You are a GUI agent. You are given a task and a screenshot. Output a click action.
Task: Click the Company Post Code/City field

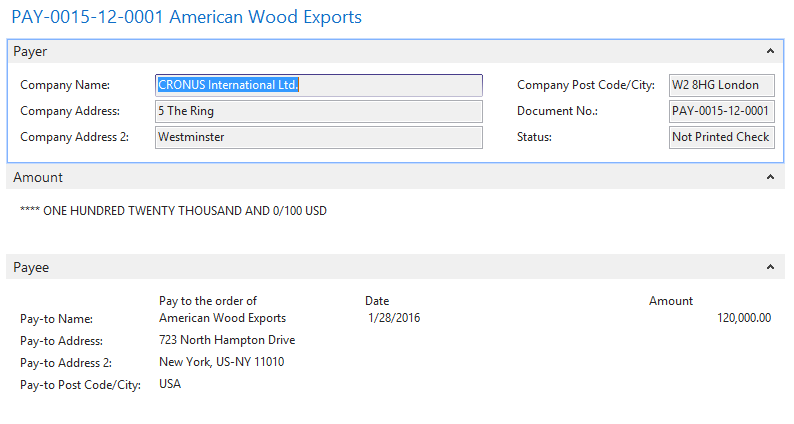(x=720, y=85)
